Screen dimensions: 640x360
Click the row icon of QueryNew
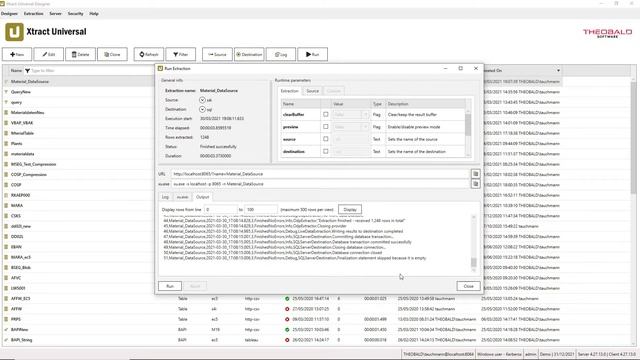[x=6, y=92]
